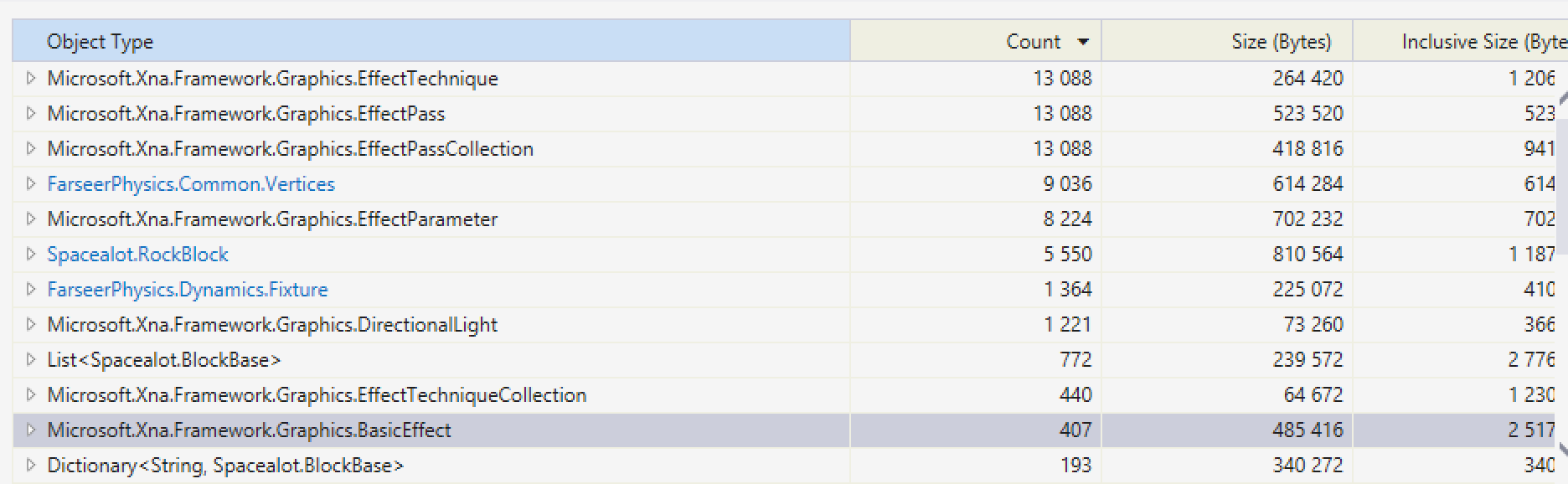1568x484 pixels.
Task: Expand the List<Spacealot.BlockBase> row triangle
Action: point(31,359)
